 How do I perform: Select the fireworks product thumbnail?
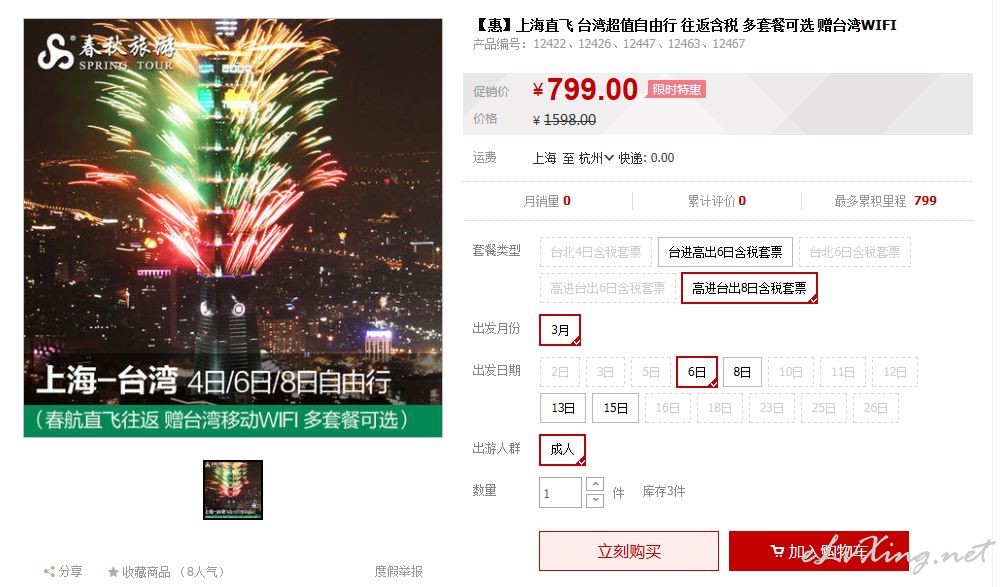[x=233, y=489]
